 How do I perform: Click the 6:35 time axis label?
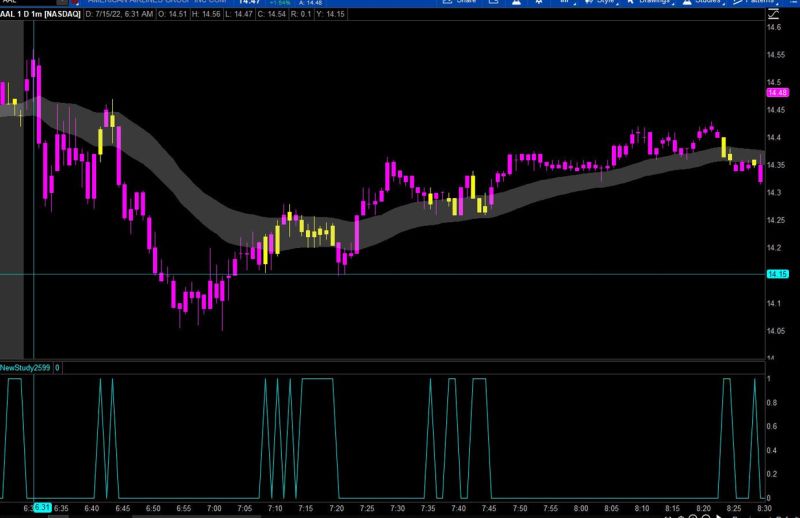pos(61,508)
